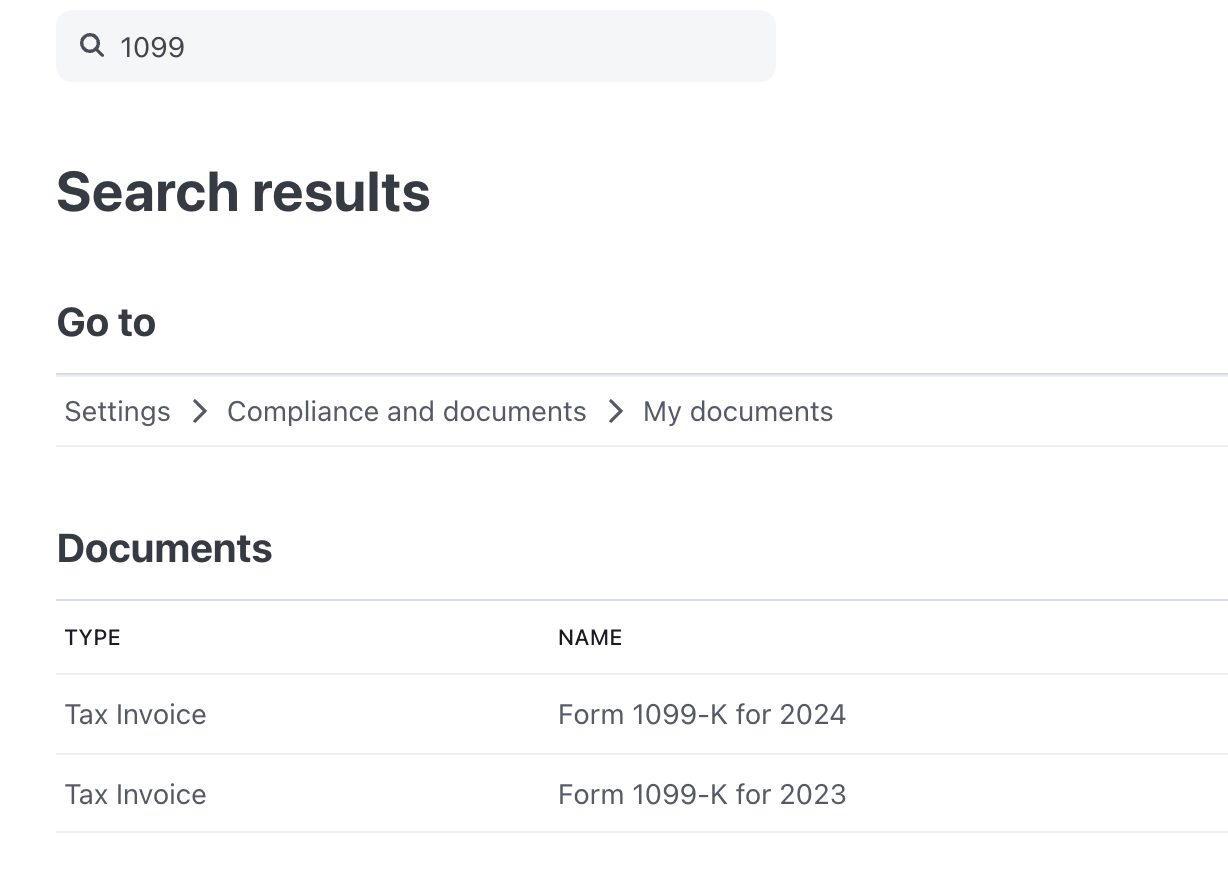This screenshot has width=1228, height=872.
Task: Click the Go to section heading
Action: (106, 322)
